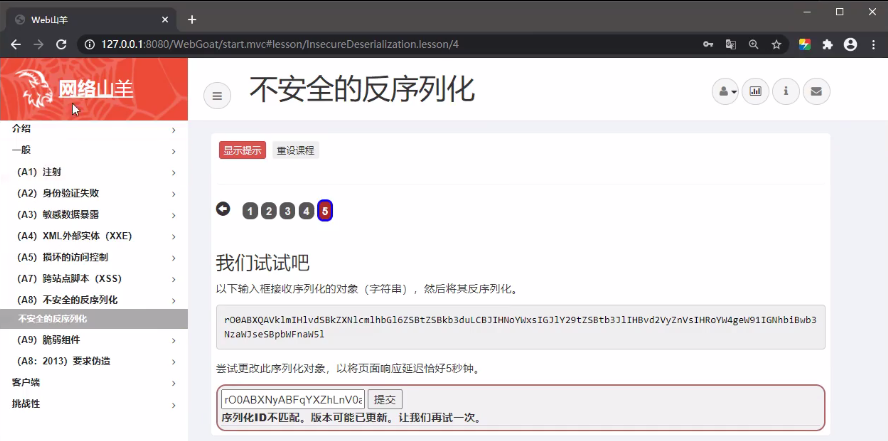Viewport: 888px width, 441px height.
Task: Go to lesson page 2
Action: (x=268, y=212)
